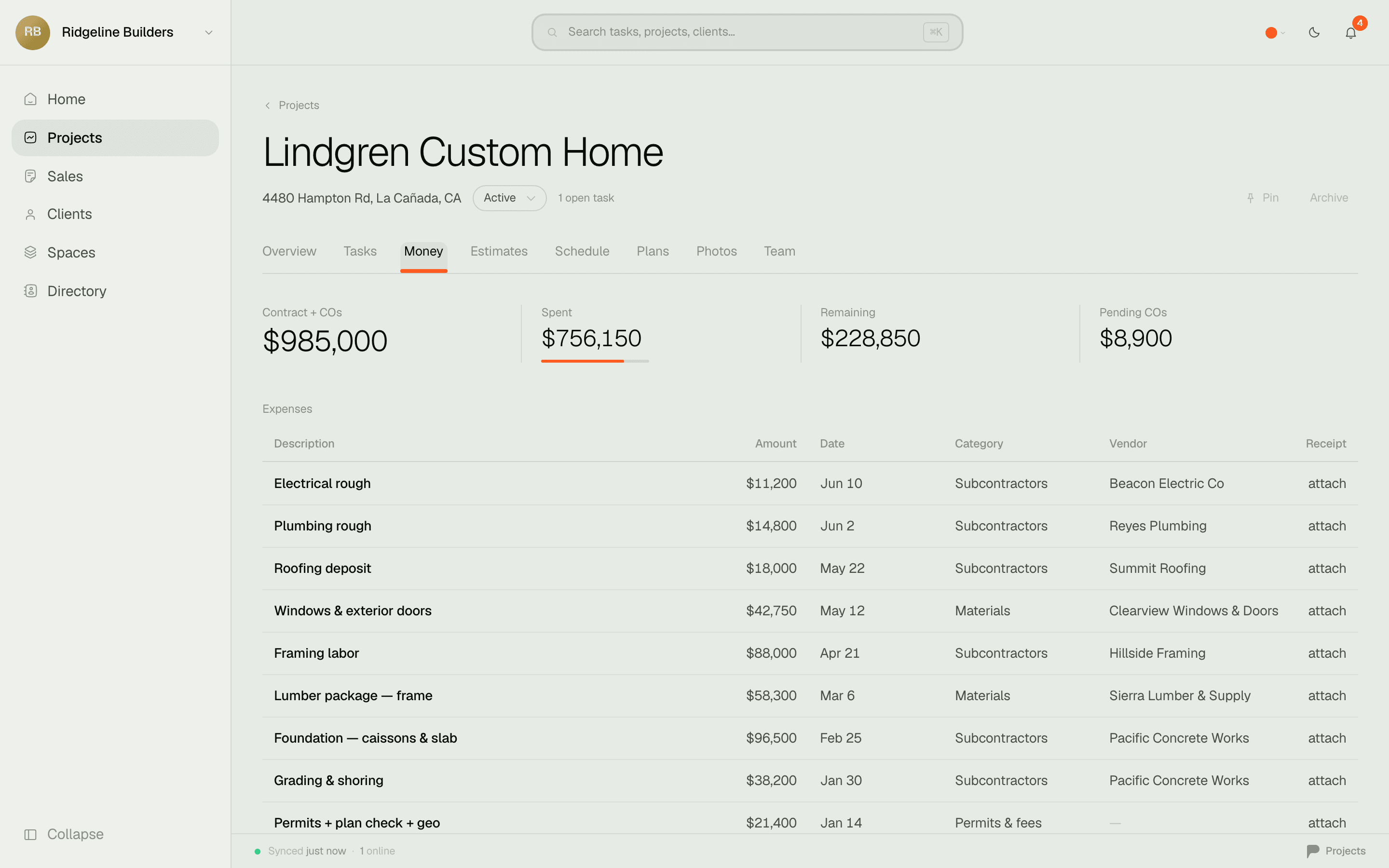Go to Home in sidebar
Image resolution: width=1389 pixels, height=868 pixels.
coord(115,99)
